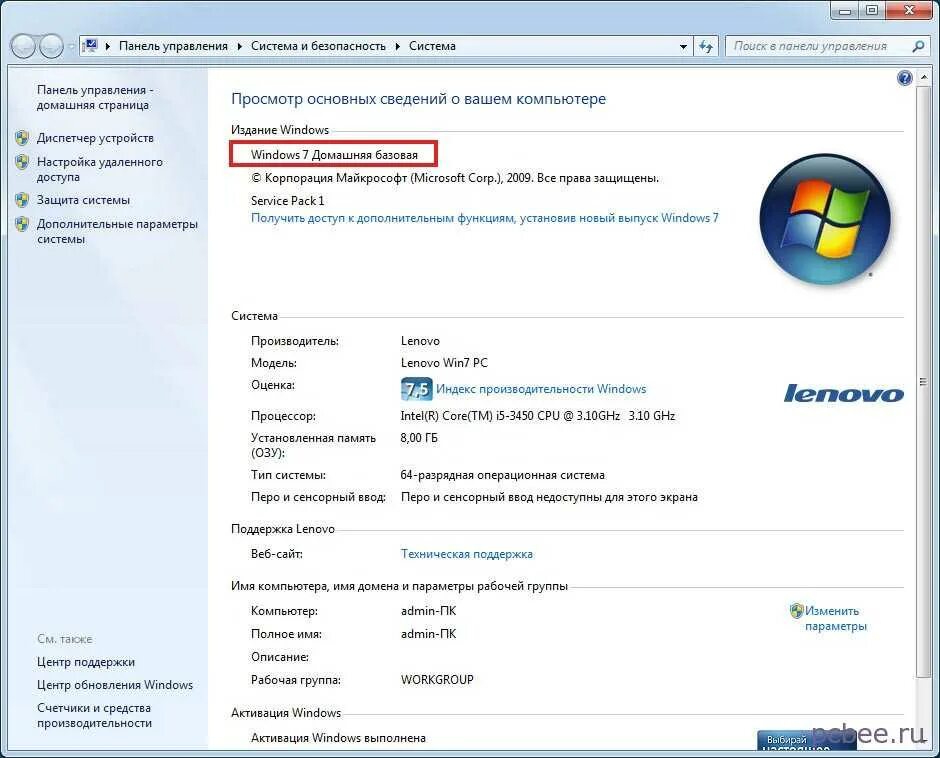
Task: Go to Система и безопасность breadcrumb
Action: click(318, 46)
